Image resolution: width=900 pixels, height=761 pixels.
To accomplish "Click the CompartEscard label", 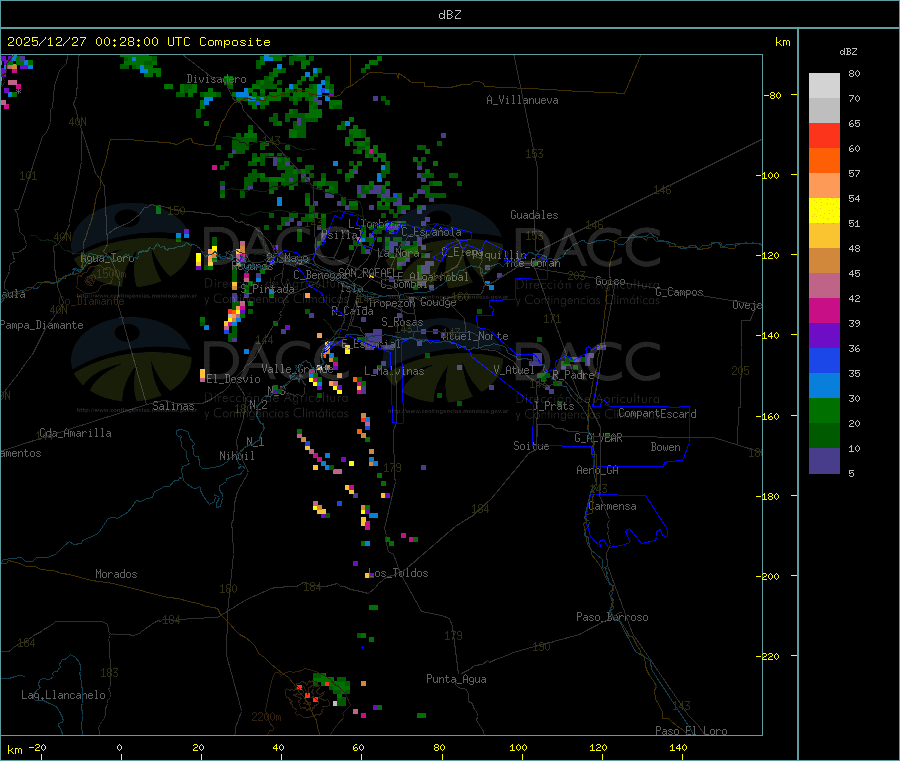I will tap(657, 414).
